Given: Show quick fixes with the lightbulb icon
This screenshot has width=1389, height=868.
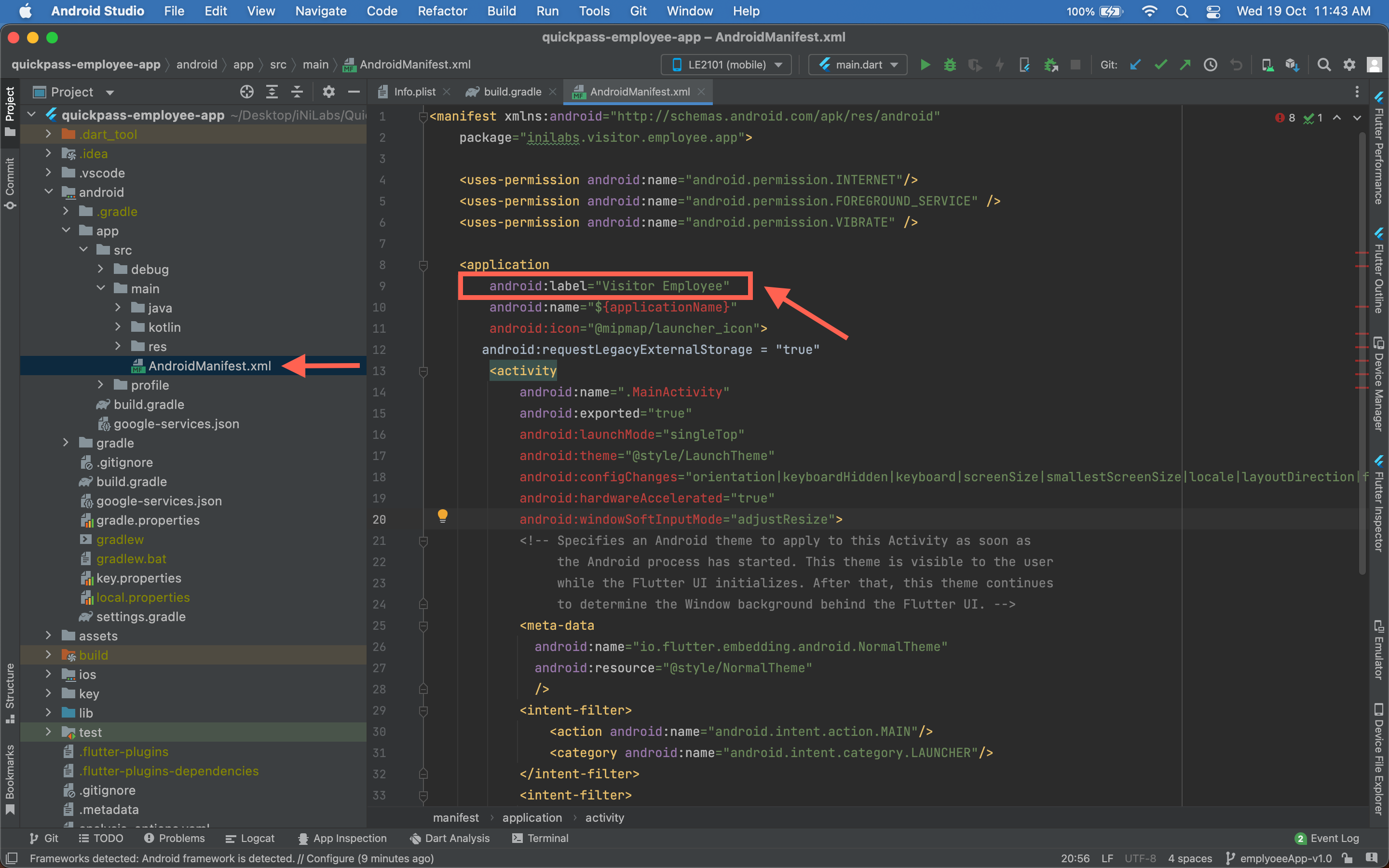Looking at the screenshot, I should 443,515.
